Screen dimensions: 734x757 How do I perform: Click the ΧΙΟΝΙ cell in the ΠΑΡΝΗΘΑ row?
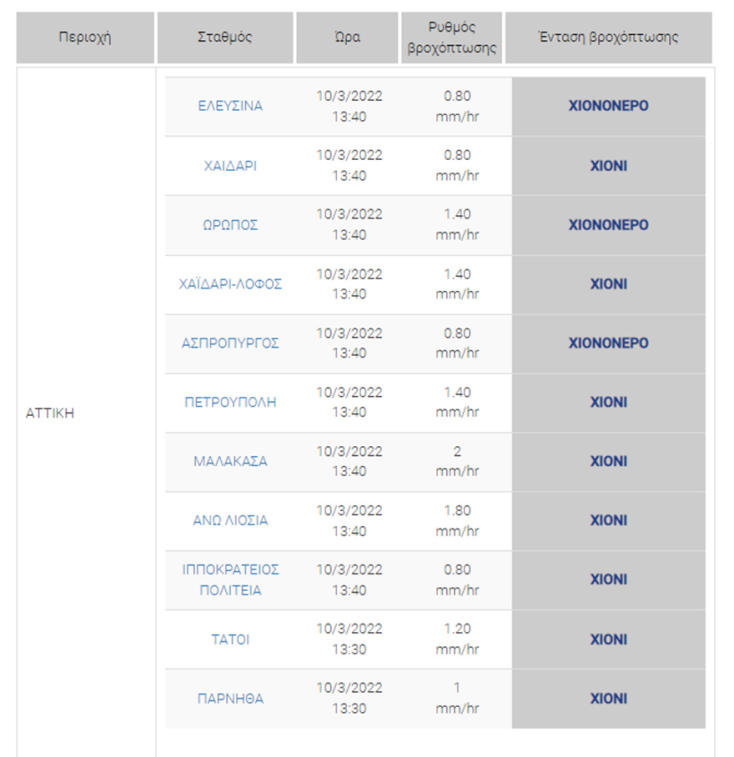point(608,698)
